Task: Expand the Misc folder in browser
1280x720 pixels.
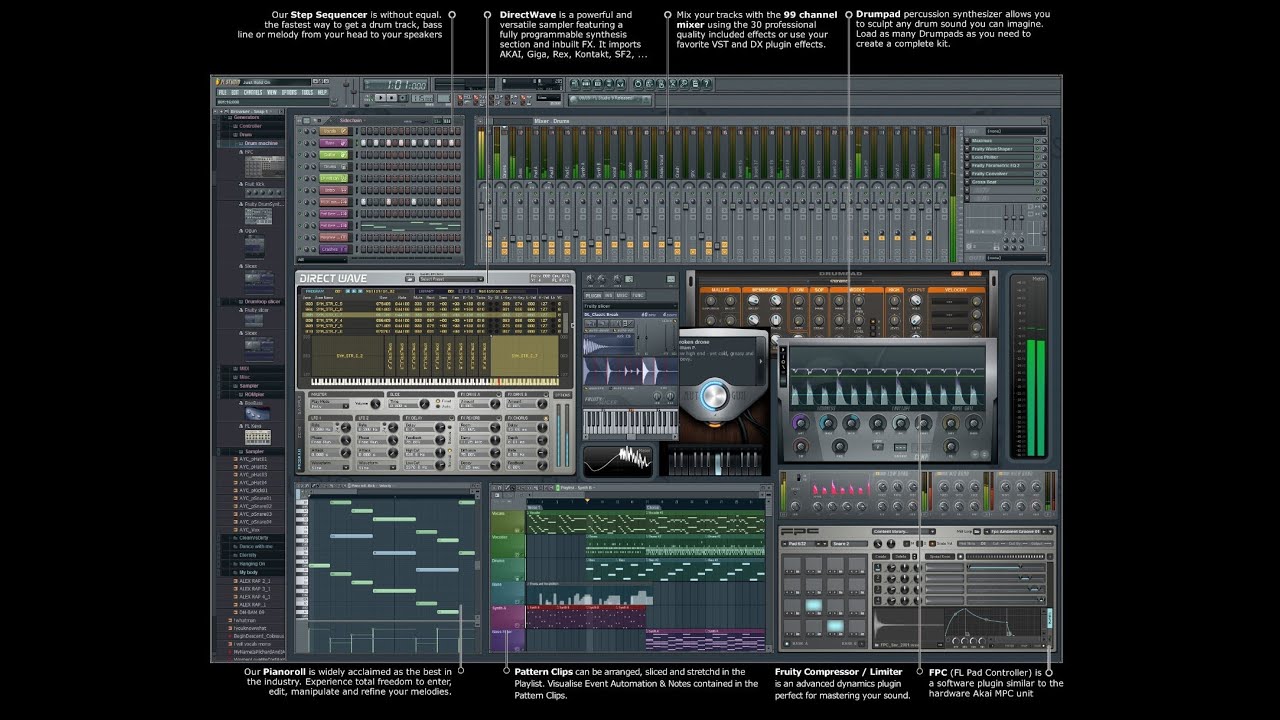Action: (x=244, y=377)
